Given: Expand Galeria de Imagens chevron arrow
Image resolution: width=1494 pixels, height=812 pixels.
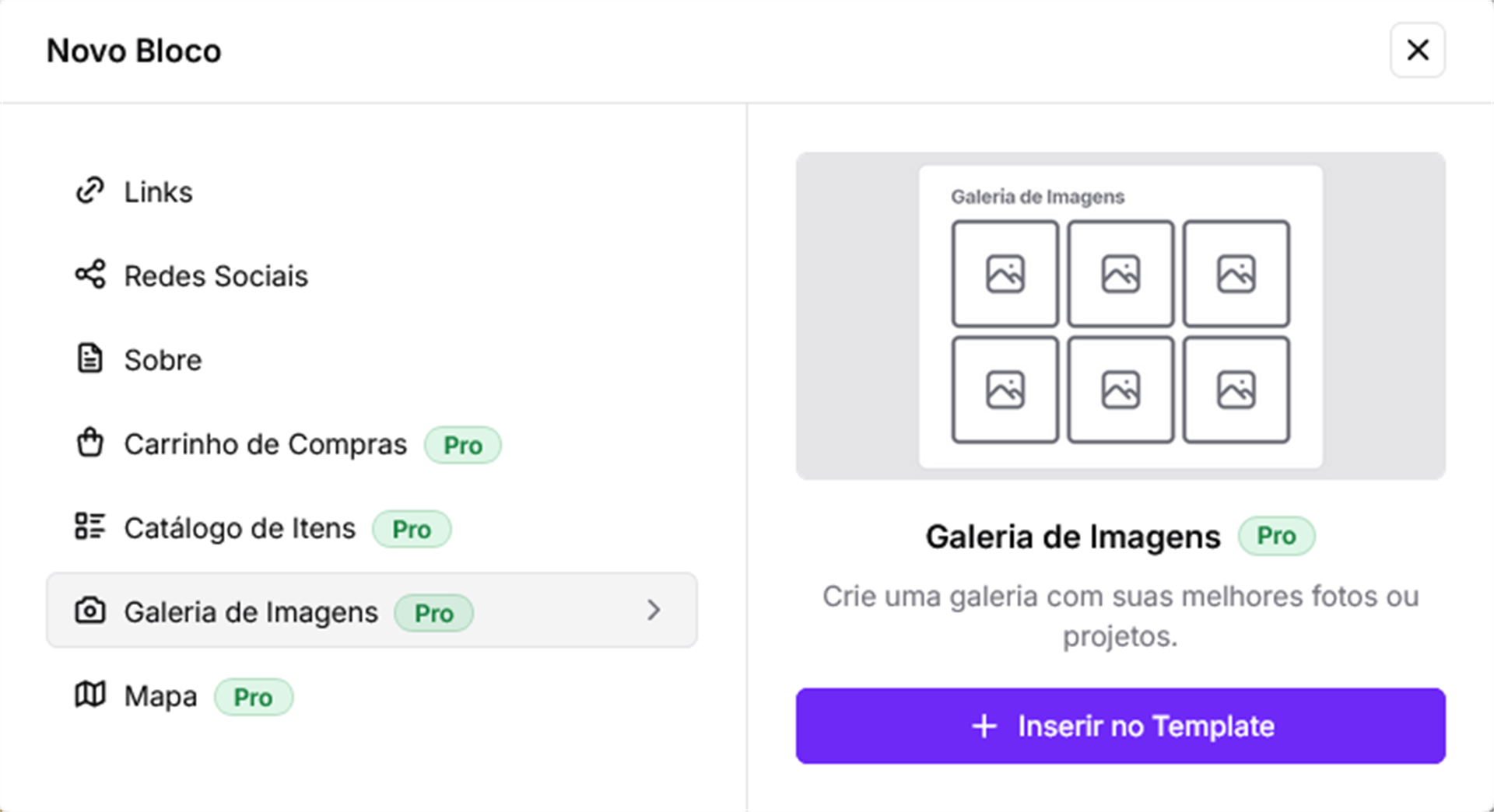Looking at the screenshot, I should coord(654,611).
